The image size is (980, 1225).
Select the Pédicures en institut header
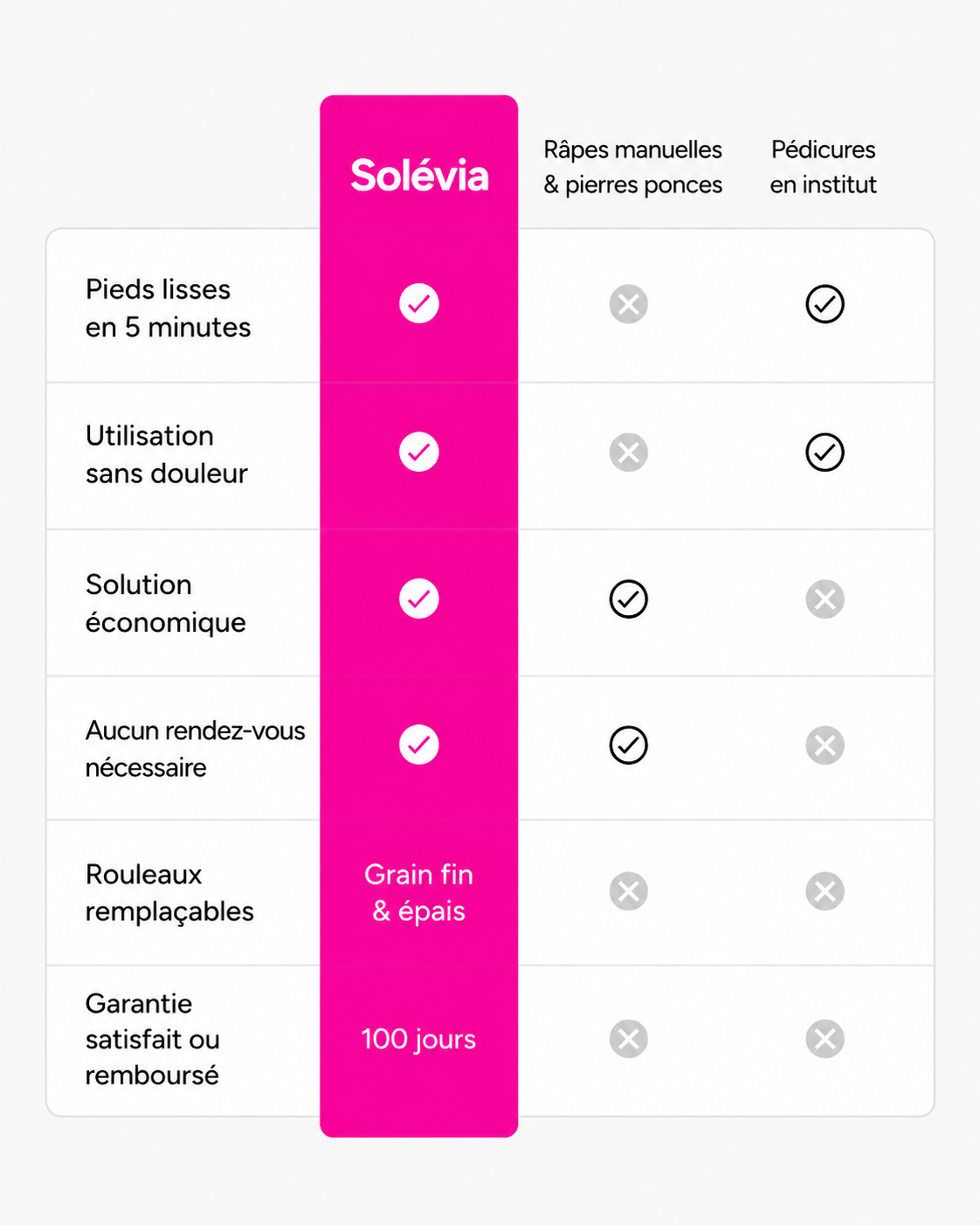pyautogui.click(x=824, y=167)
